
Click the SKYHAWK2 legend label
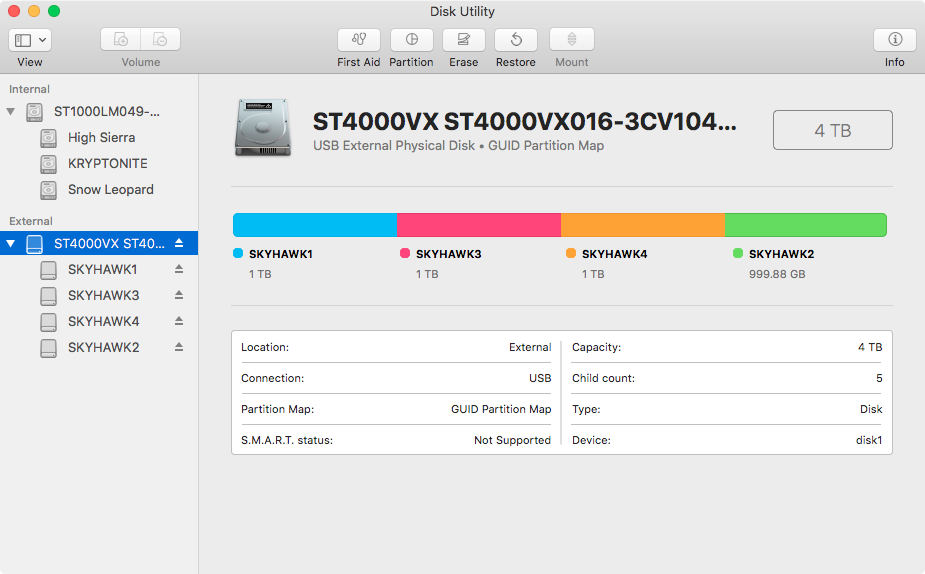[782, 254]
